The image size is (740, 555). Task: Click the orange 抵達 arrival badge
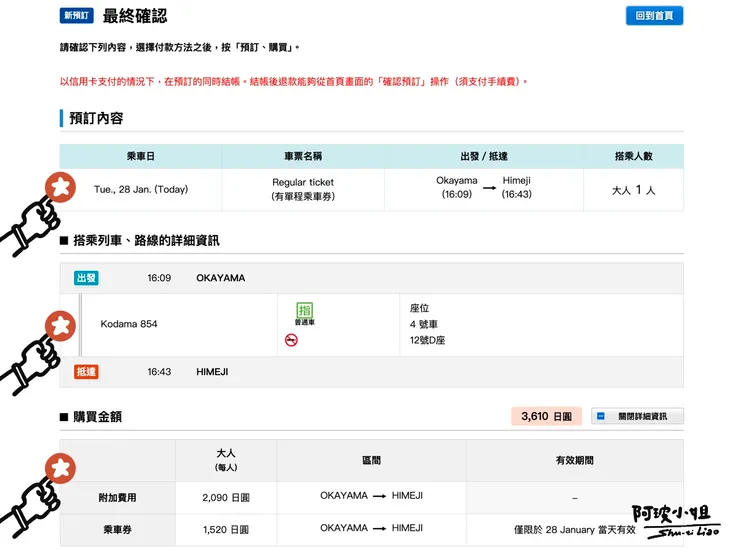(x=86, y=372)
